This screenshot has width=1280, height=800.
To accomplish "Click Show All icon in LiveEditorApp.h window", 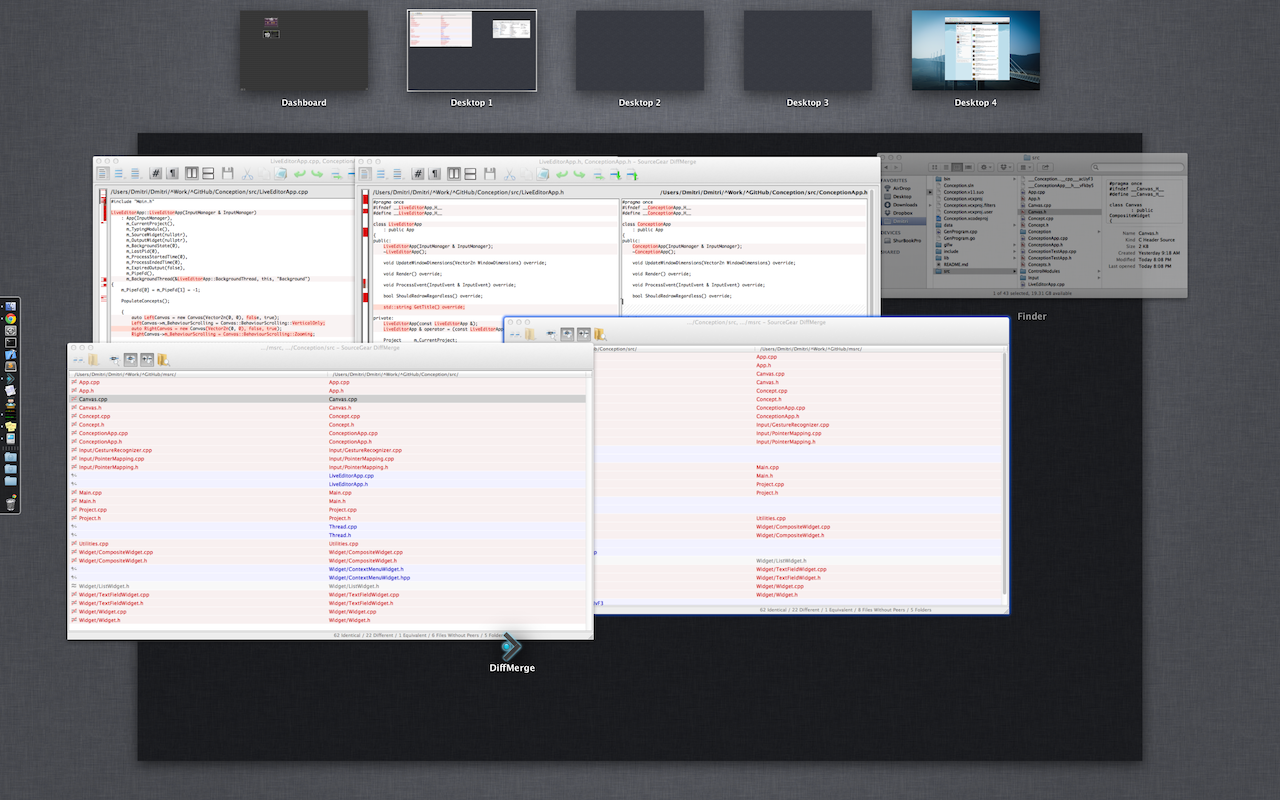I will click(365, 173).
